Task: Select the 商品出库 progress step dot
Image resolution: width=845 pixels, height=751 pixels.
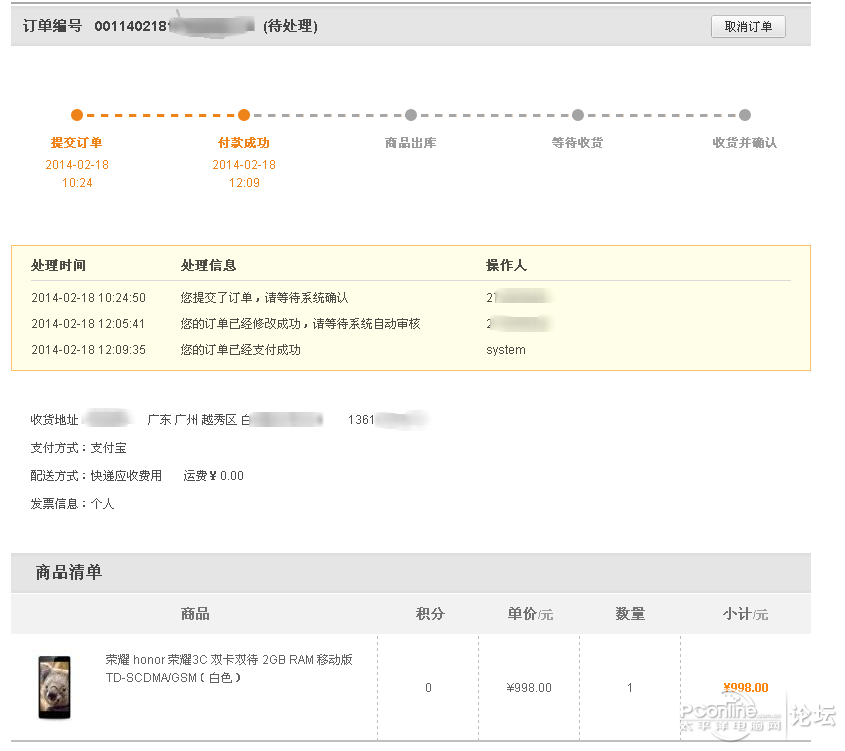Action: click(x=411, y=115)
